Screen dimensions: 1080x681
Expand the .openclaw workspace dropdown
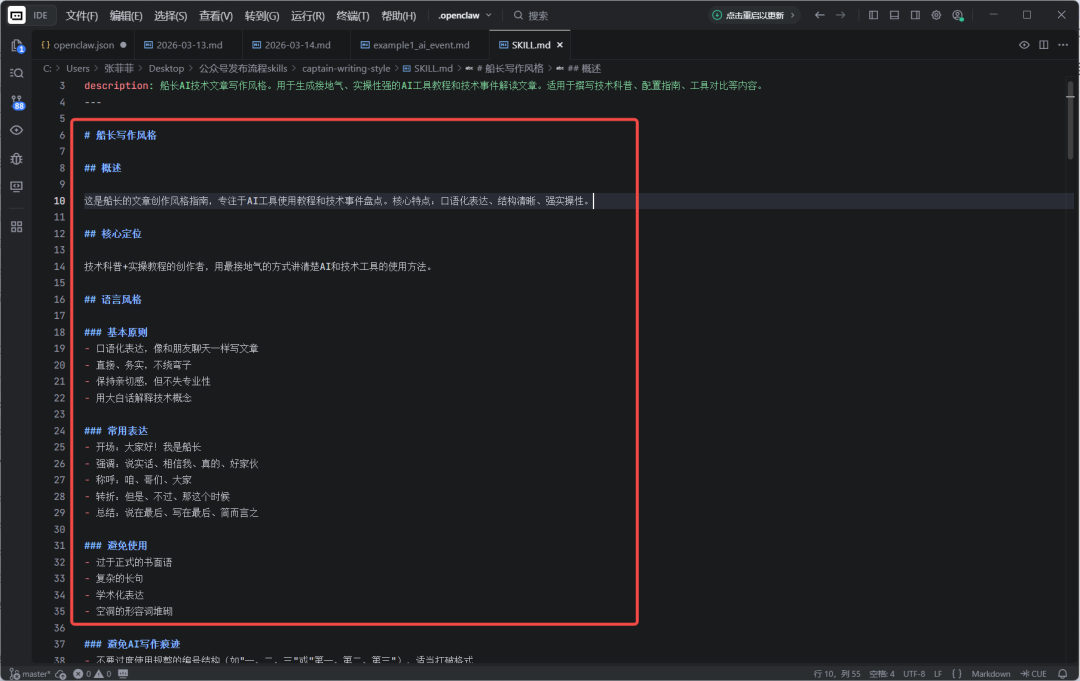click(x=465, y=15)
